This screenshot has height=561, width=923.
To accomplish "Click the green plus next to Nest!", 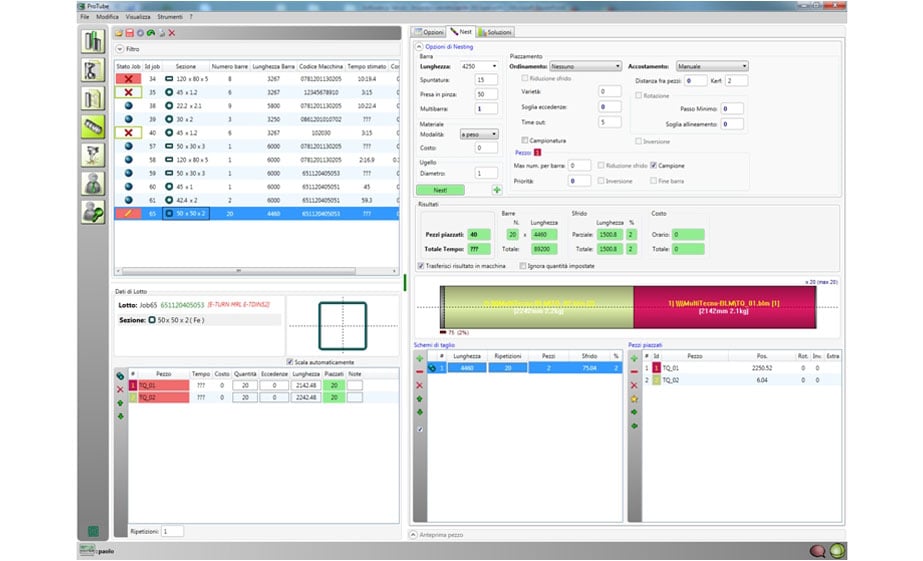I will click(497, 189).
